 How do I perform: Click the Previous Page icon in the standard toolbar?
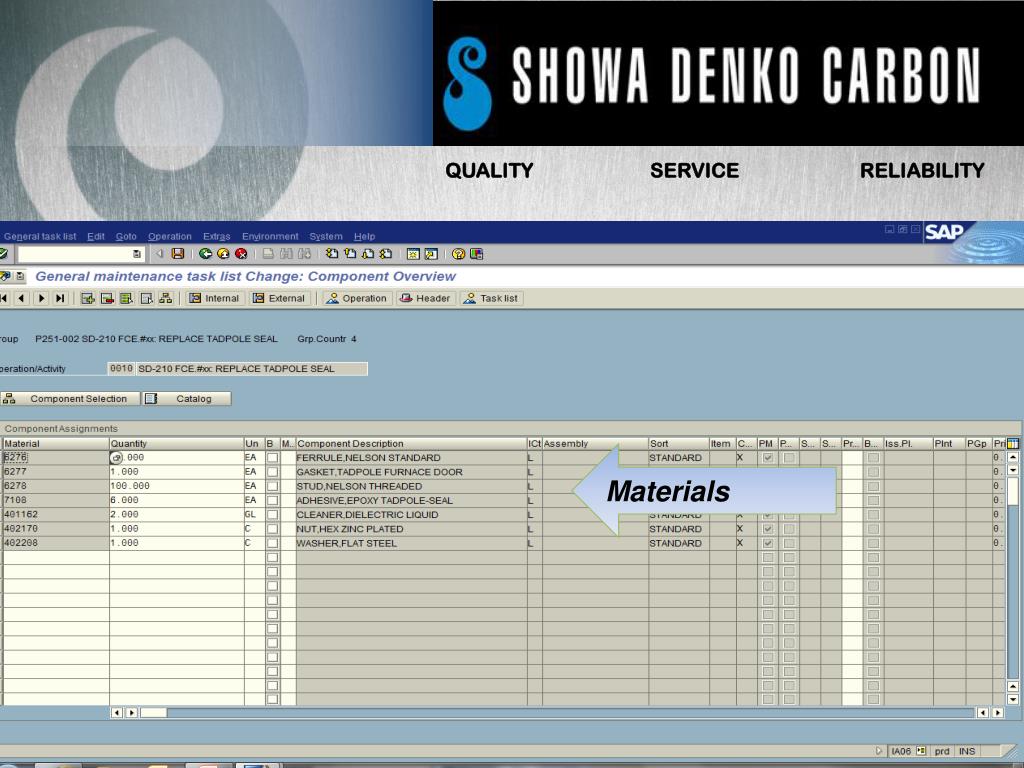[x=350, y=254]
